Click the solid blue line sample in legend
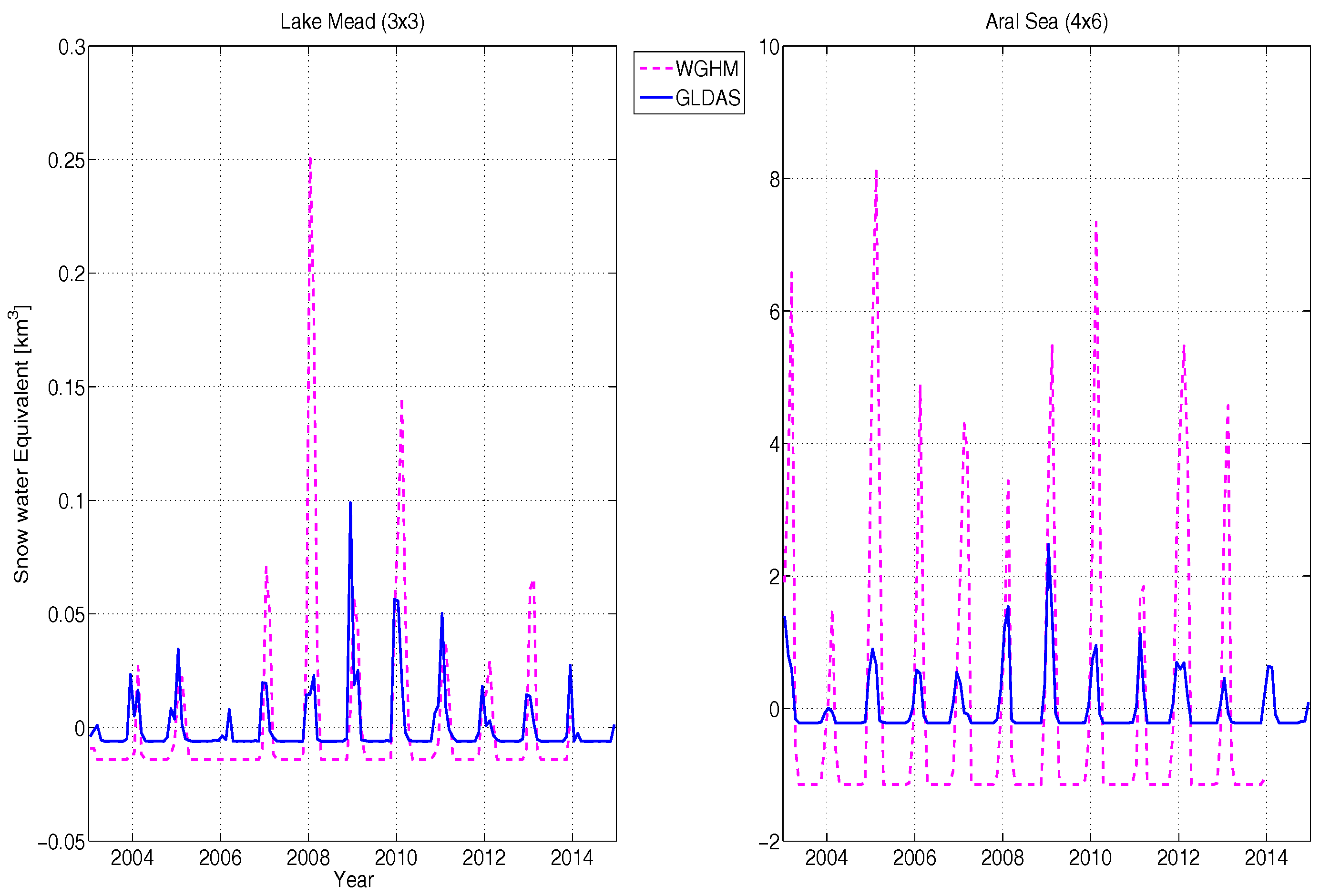Image resolution: width=1320 pixels, height=896 pixels. pyautogui.click(x=655, y=98)
